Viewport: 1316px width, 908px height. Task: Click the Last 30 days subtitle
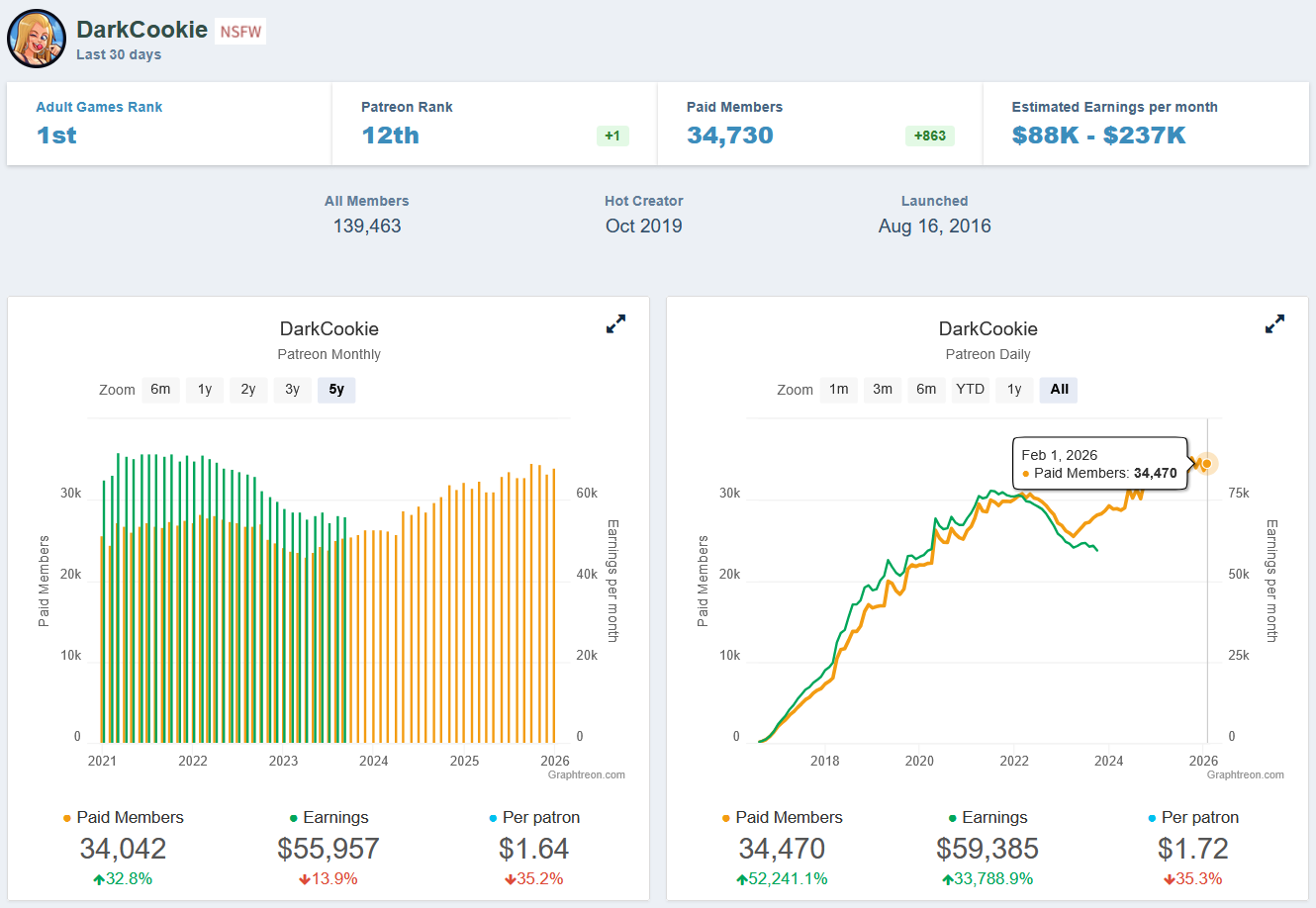point(119,55)
